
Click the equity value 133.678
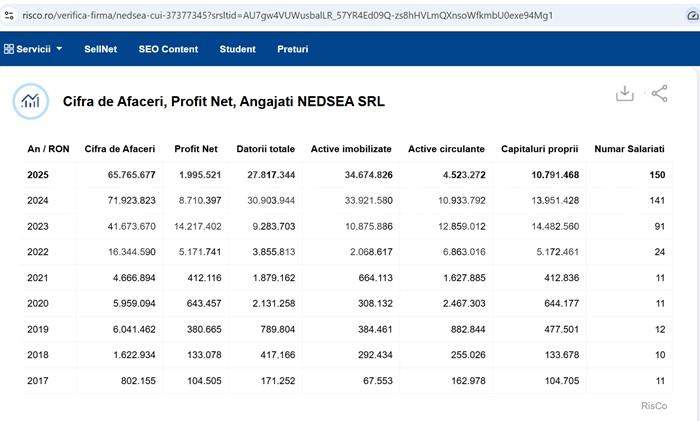(562, 354)
